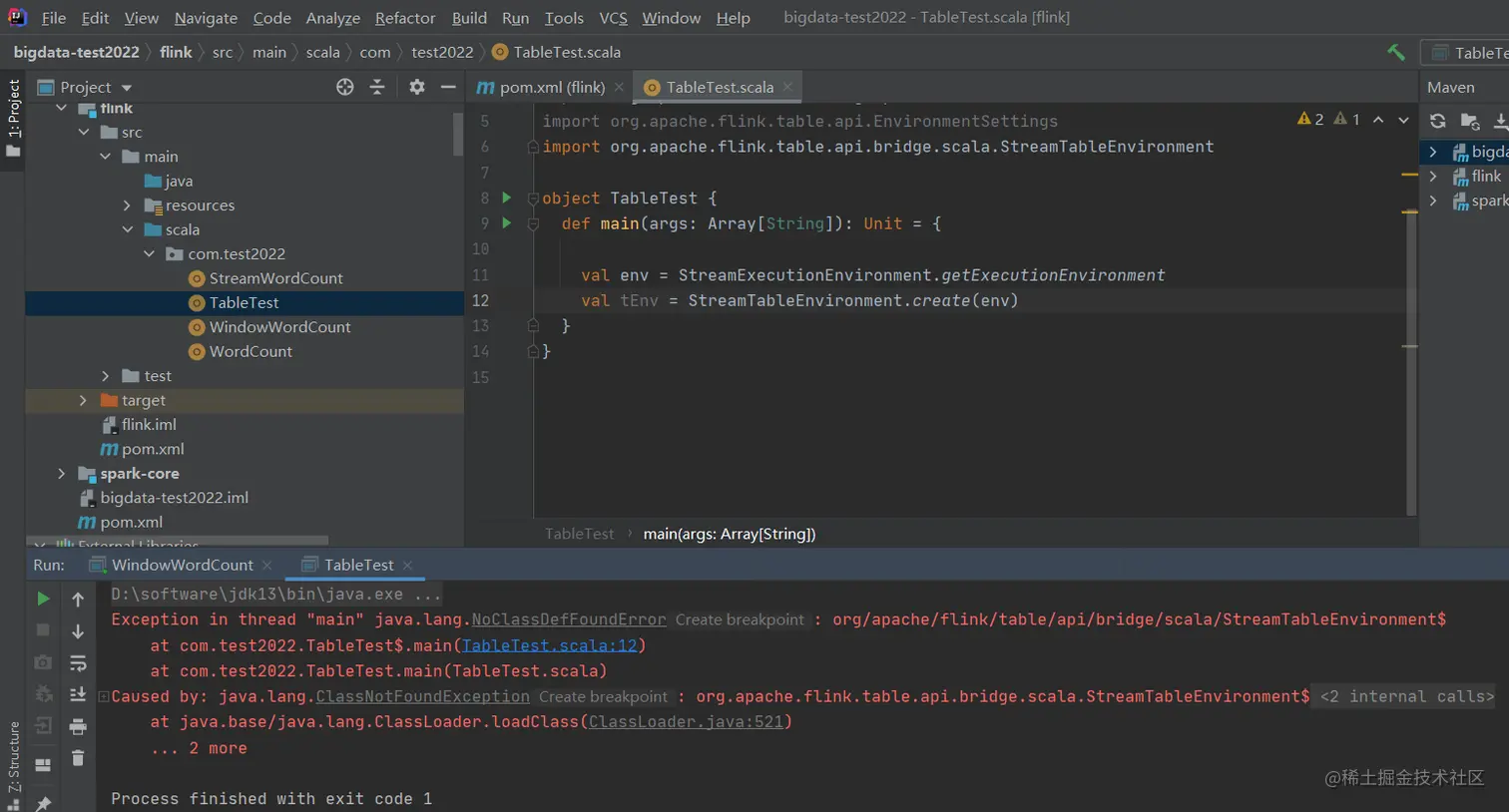Close the WindowWordCount run tab

266,566
